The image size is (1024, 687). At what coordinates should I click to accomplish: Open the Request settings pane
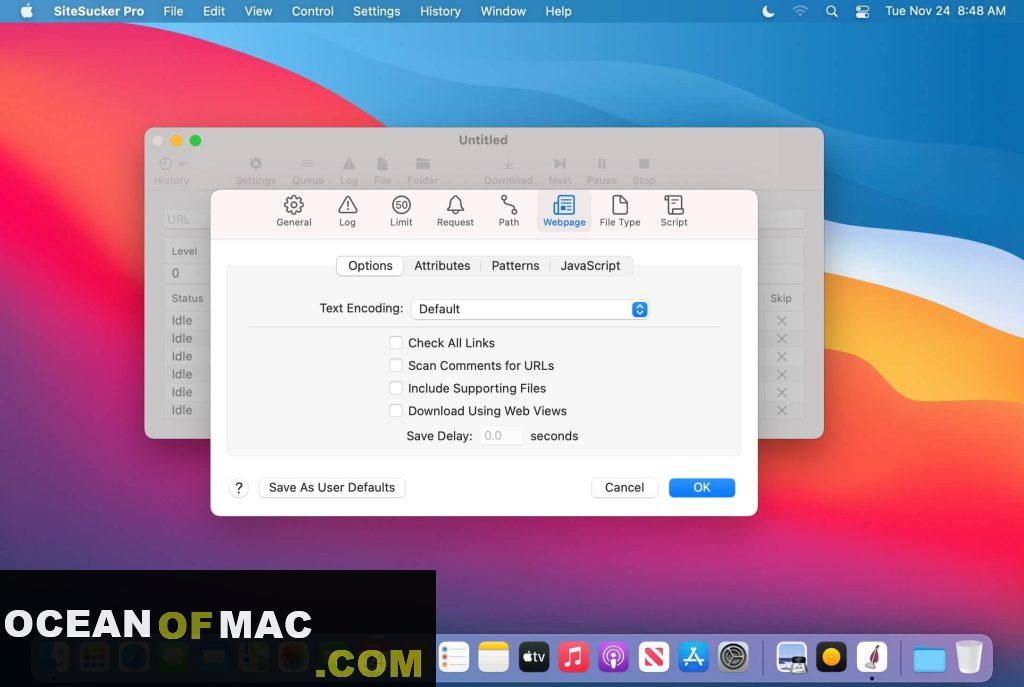click(x=455, y=211)
